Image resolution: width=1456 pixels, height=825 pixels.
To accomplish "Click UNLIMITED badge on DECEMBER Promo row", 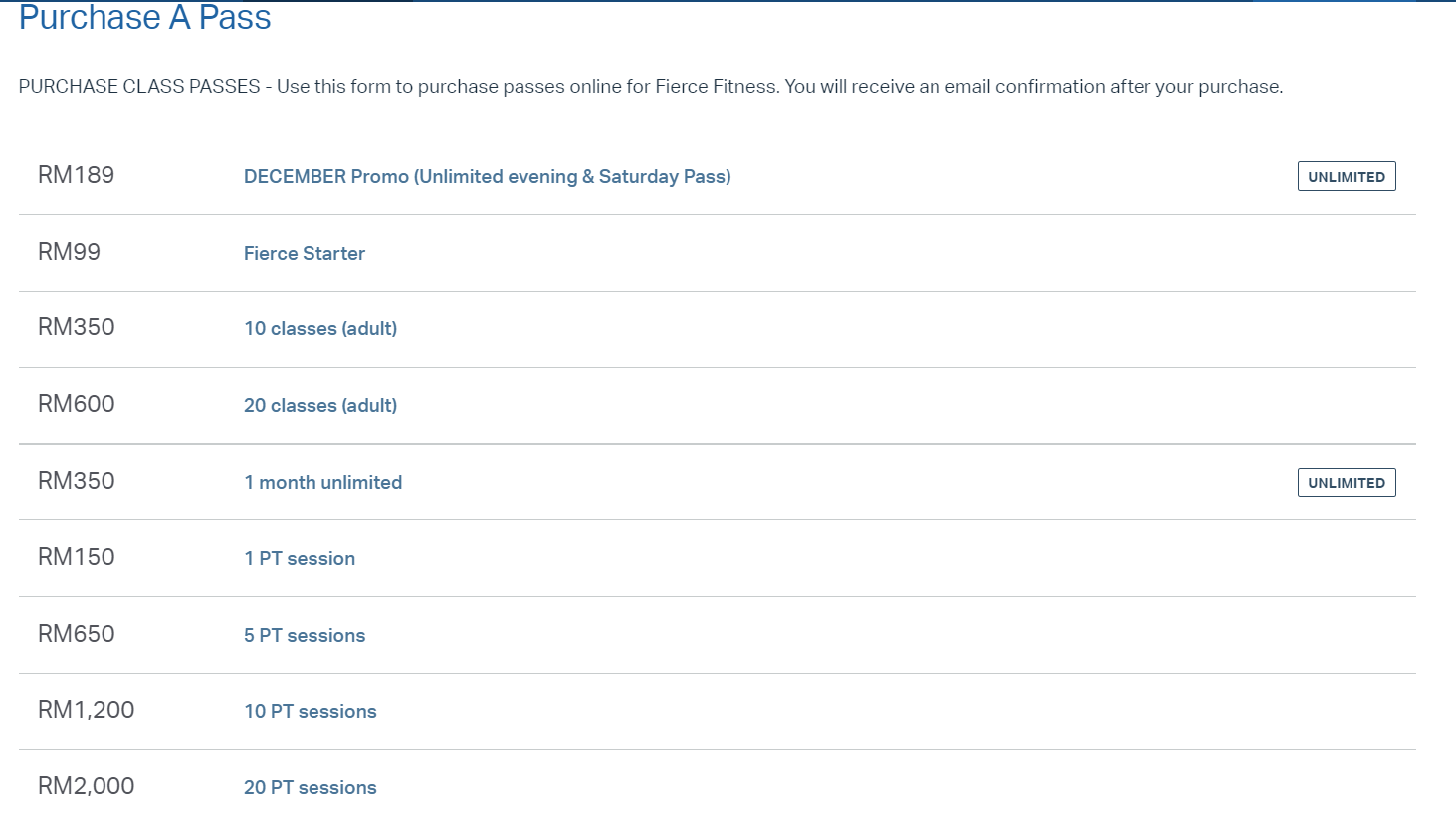I will pos(1347,176).
